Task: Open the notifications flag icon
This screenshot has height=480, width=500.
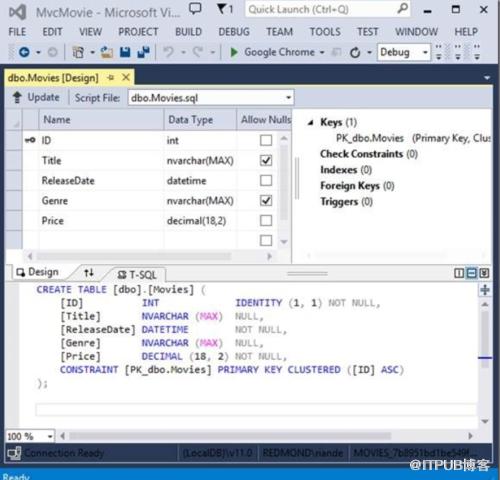Action: click(222, 9)
